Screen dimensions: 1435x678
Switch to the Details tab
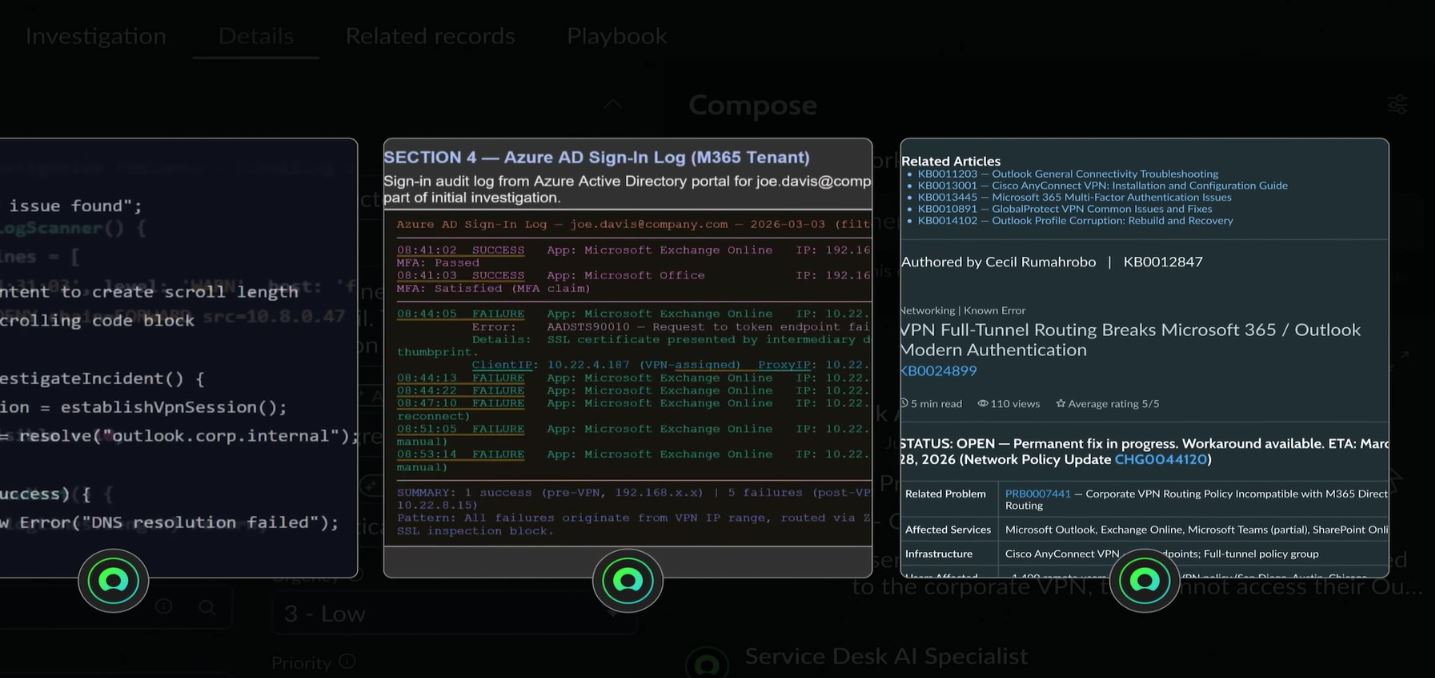[256, 36]
